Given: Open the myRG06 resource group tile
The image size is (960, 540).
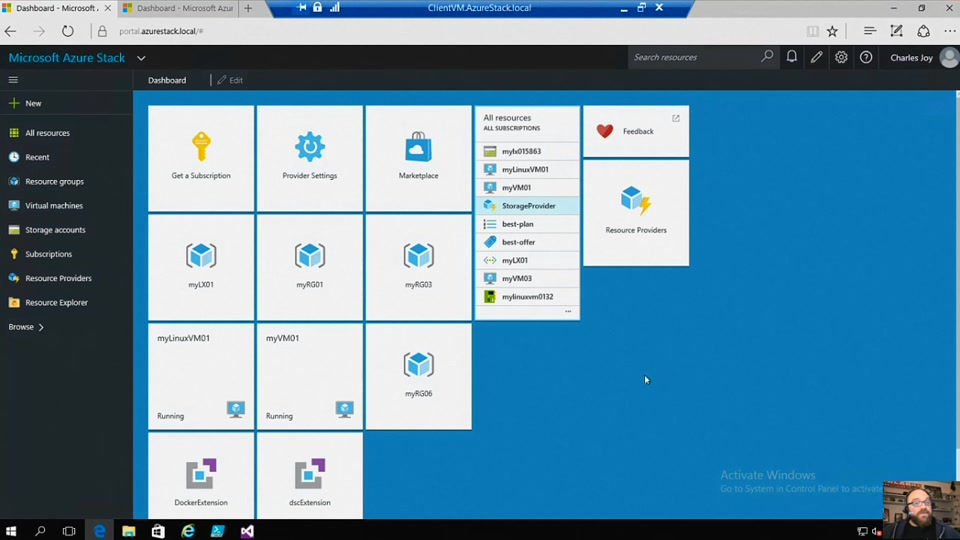Looking at the screenshot, I should [x=419, y=376].
